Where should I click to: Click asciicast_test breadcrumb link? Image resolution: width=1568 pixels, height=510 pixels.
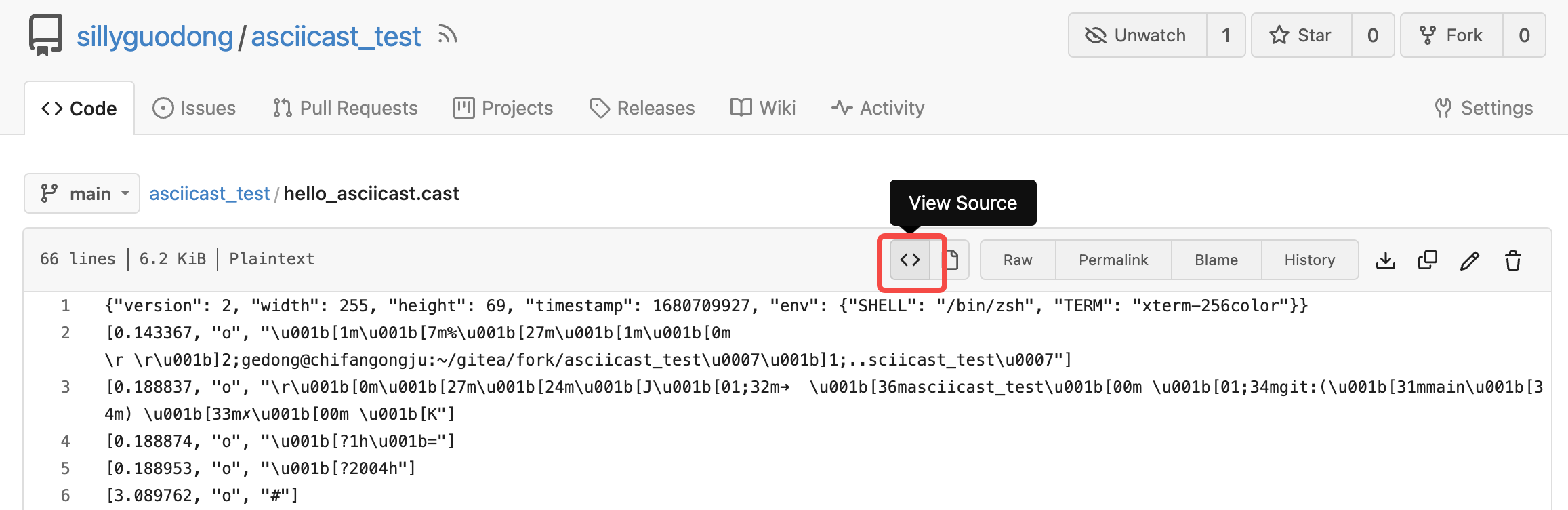(209, 194)
